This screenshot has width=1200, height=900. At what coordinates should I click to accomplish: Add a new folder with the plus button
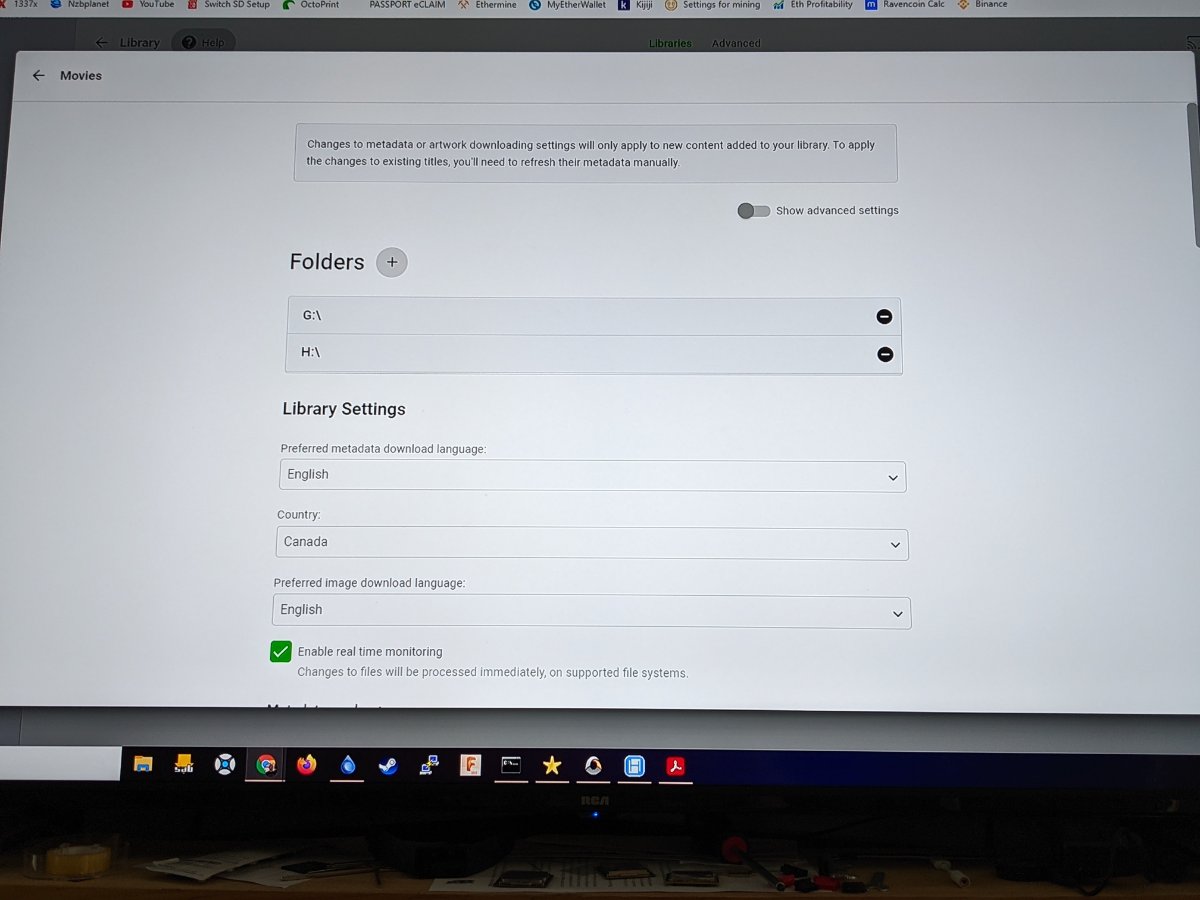(x=392, y=262)
